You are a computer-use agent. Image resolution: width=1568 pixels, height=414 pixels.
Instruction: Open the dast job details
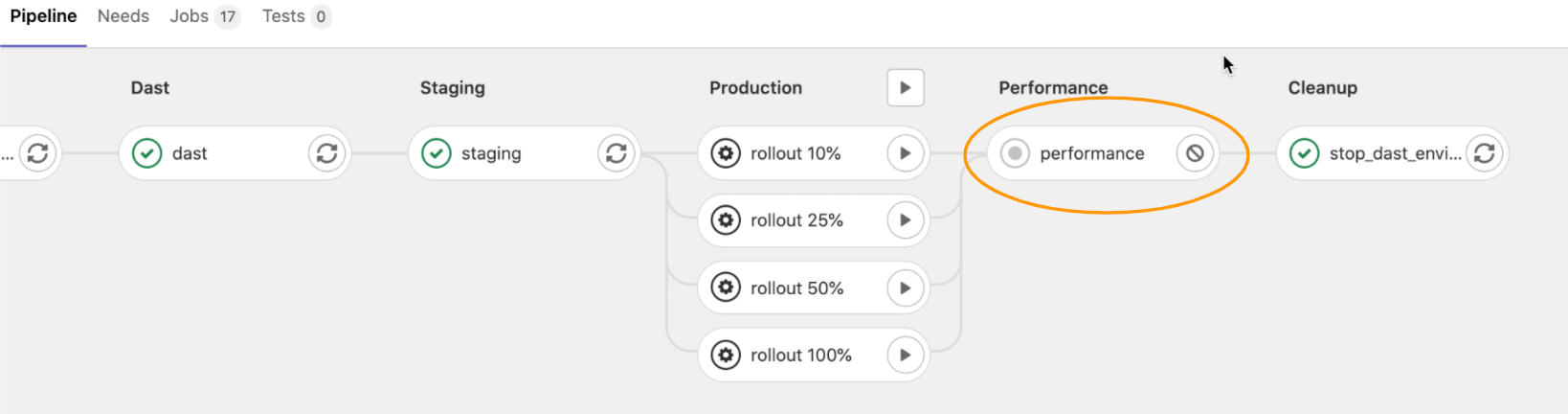point(190,153)
